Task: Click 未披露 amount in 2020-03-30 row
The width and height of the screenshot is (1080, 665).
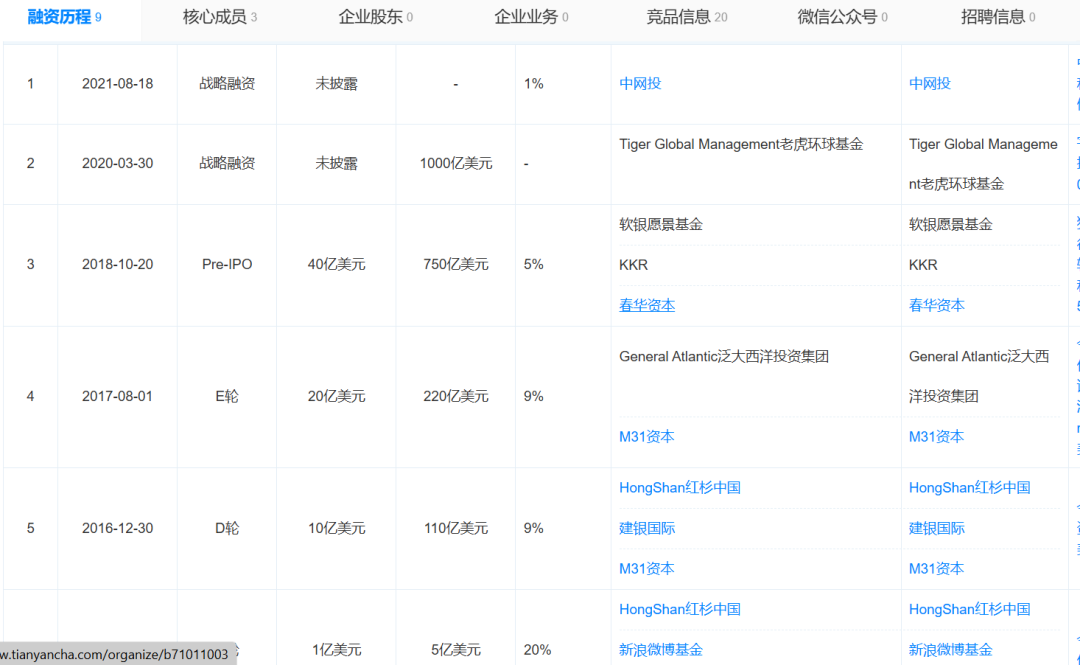Action: (336, 163)
